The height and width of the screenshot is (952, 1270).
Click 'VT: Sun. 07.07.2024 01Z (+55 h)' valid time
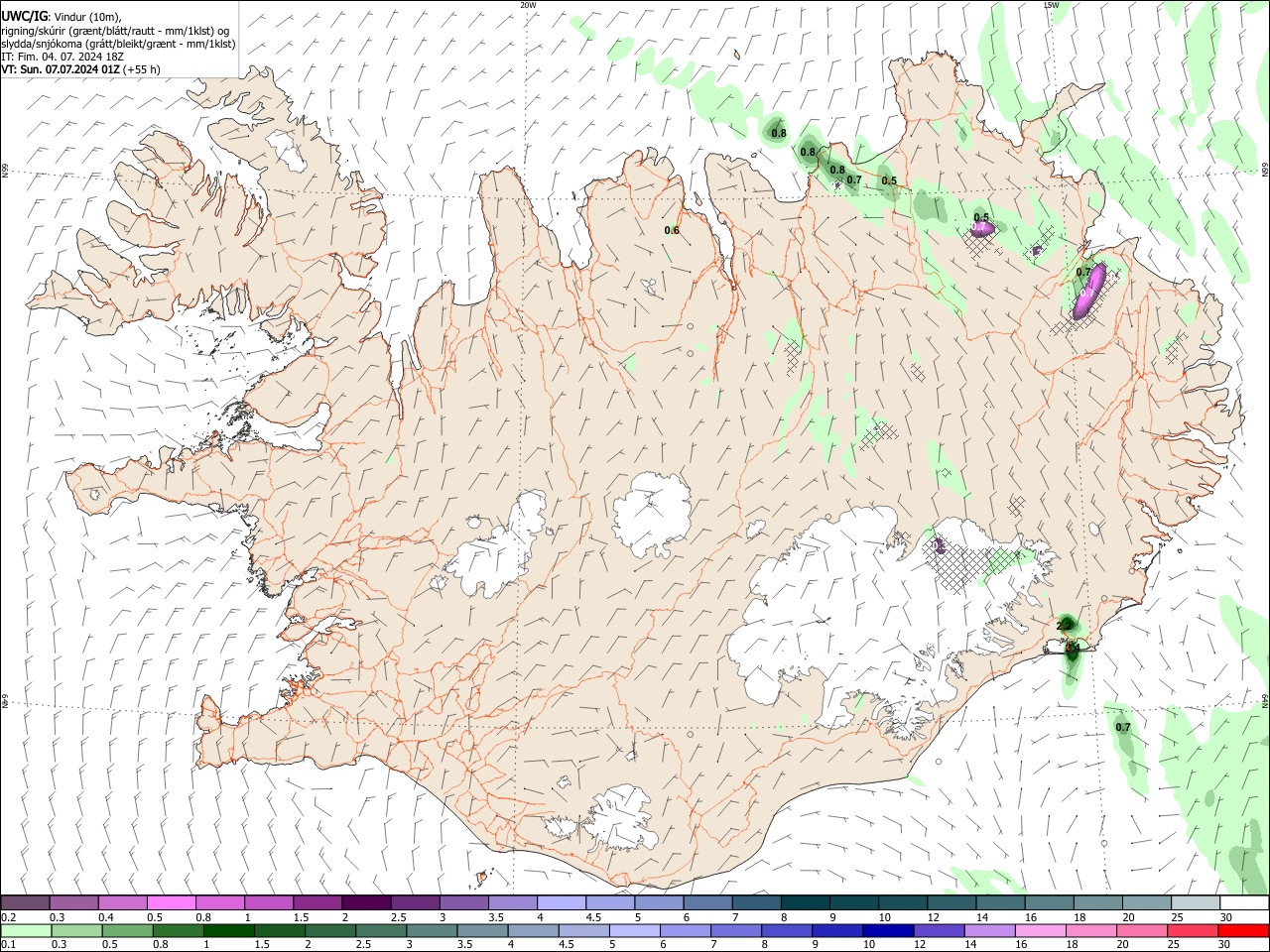point(80,69)
